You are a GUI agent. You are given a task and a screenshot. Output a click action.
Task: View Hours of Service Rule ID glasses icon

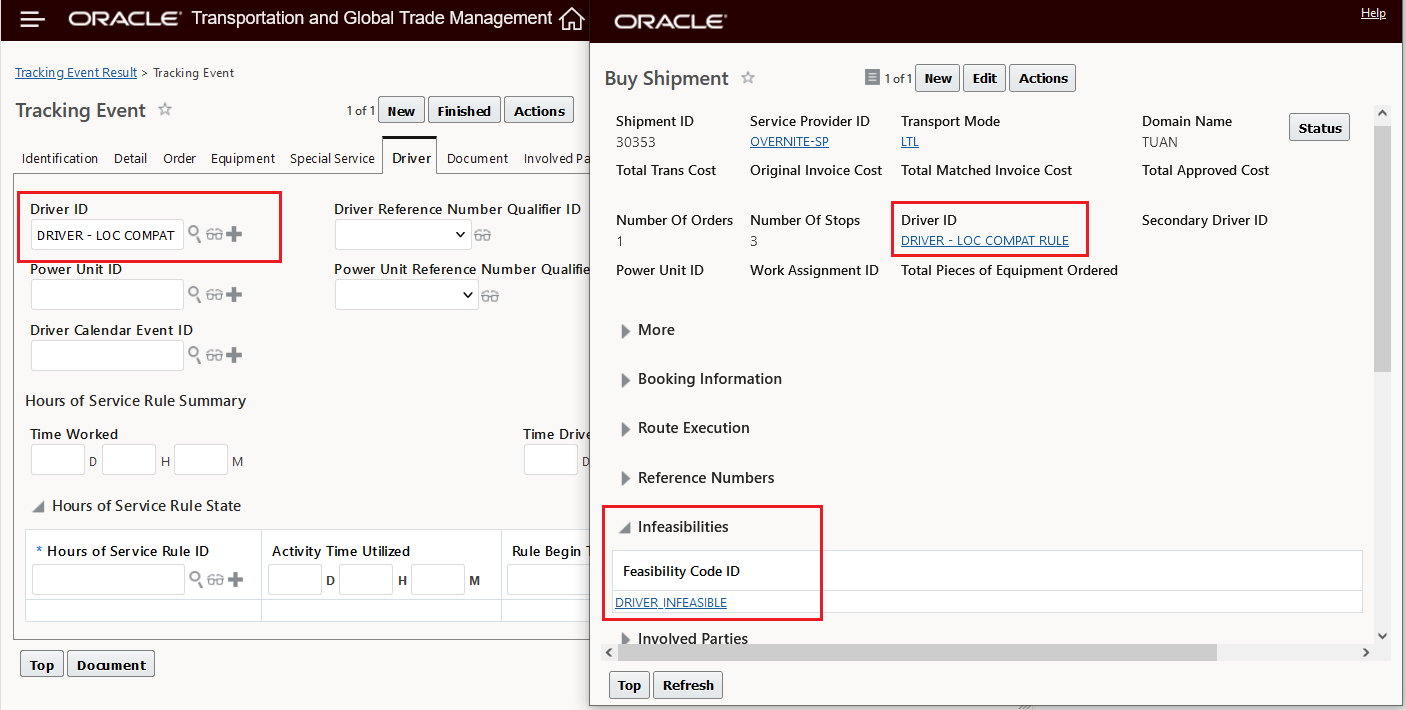215,580
